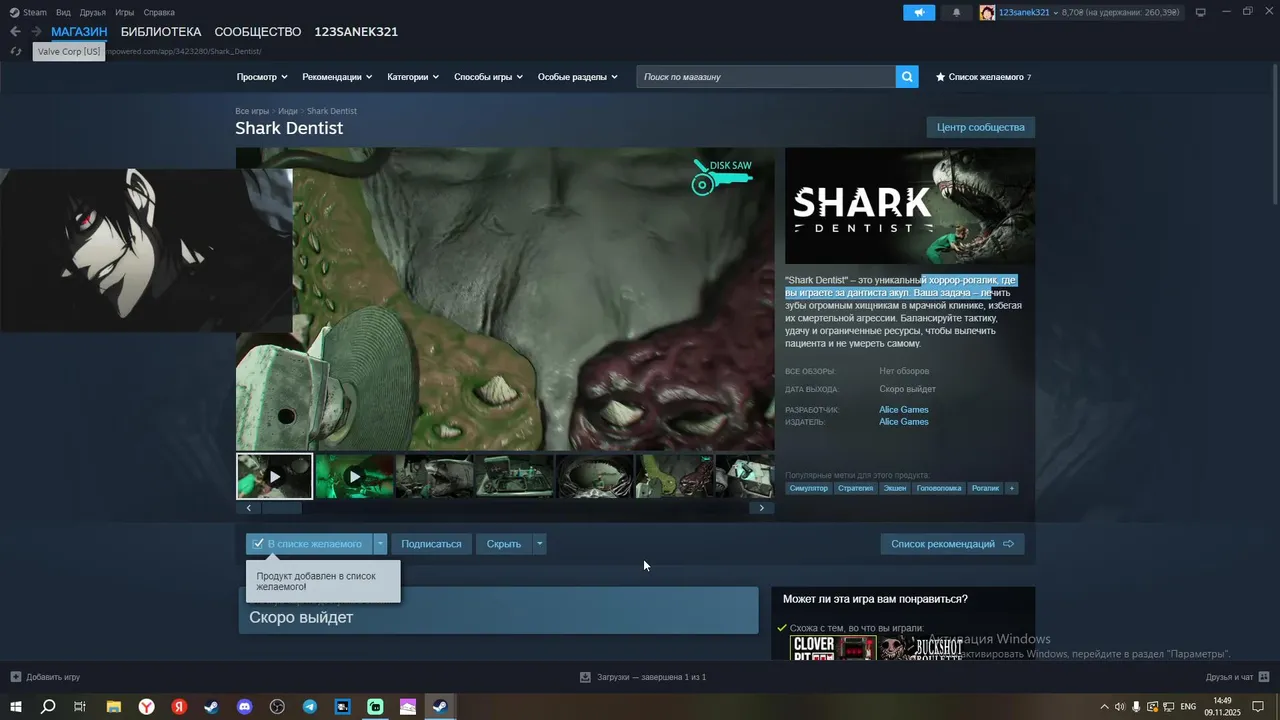The image size is (1280, 720).
Task: Switch to the БИБЛИОТЕКА tab
Action: pyautogui.click(x=161, y=32)
